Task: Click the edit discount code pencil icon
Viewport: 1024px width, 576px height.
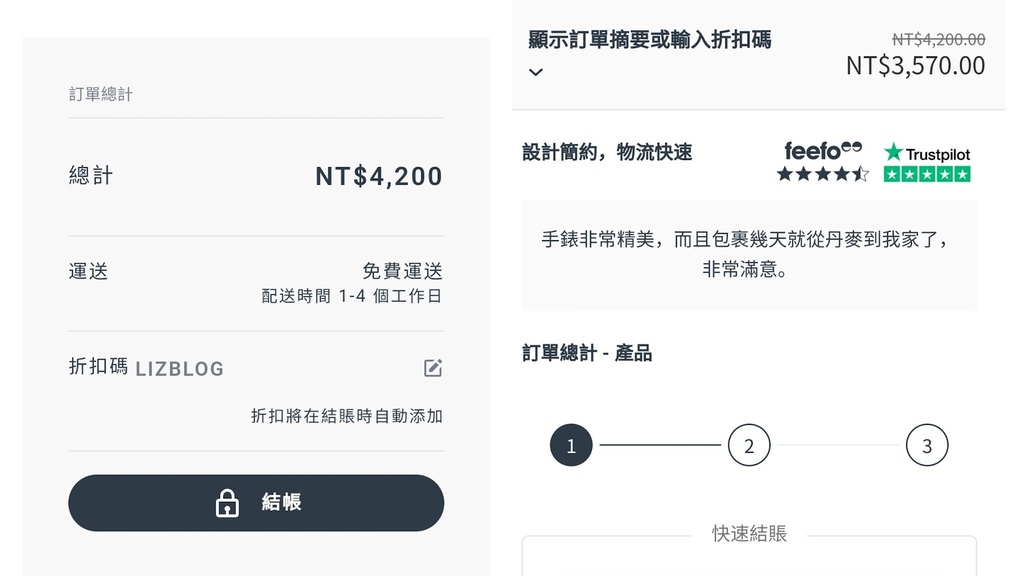Action: tap(433, 368)
